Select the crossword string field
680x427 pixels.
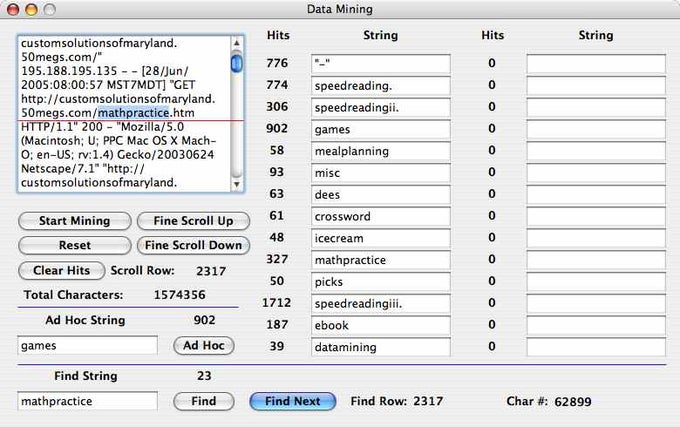tap(380, 216)
